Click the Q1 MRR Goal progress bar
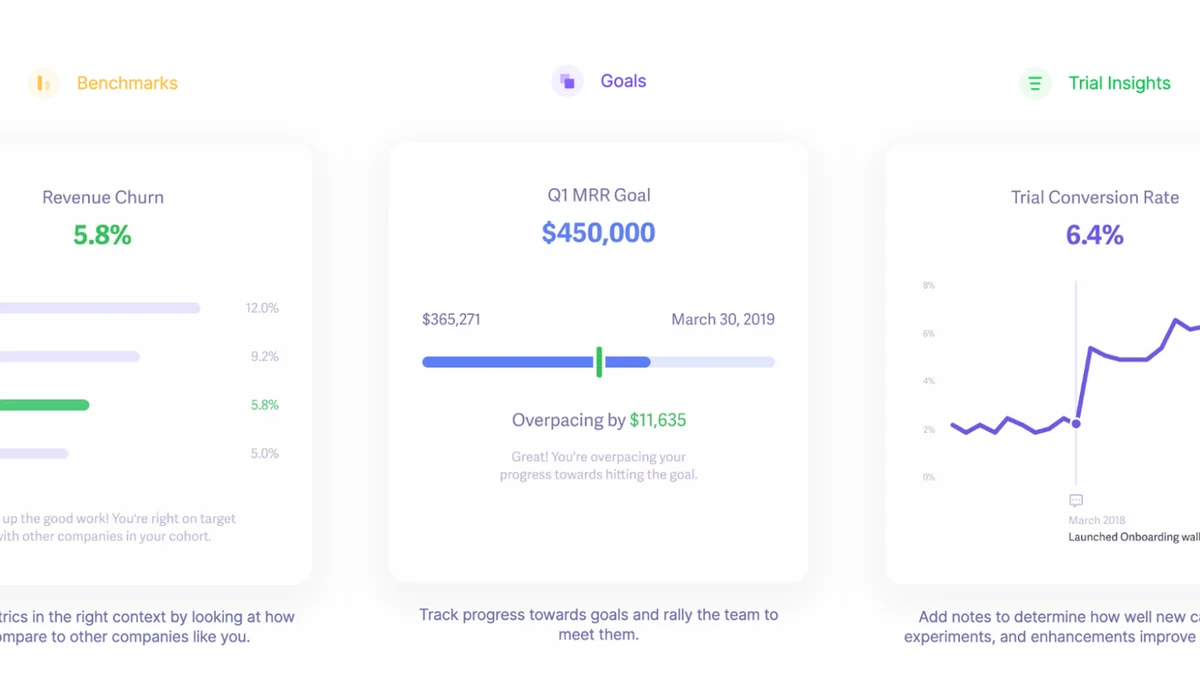Screen dimensions: 1200x675 [x=598, y=362]
